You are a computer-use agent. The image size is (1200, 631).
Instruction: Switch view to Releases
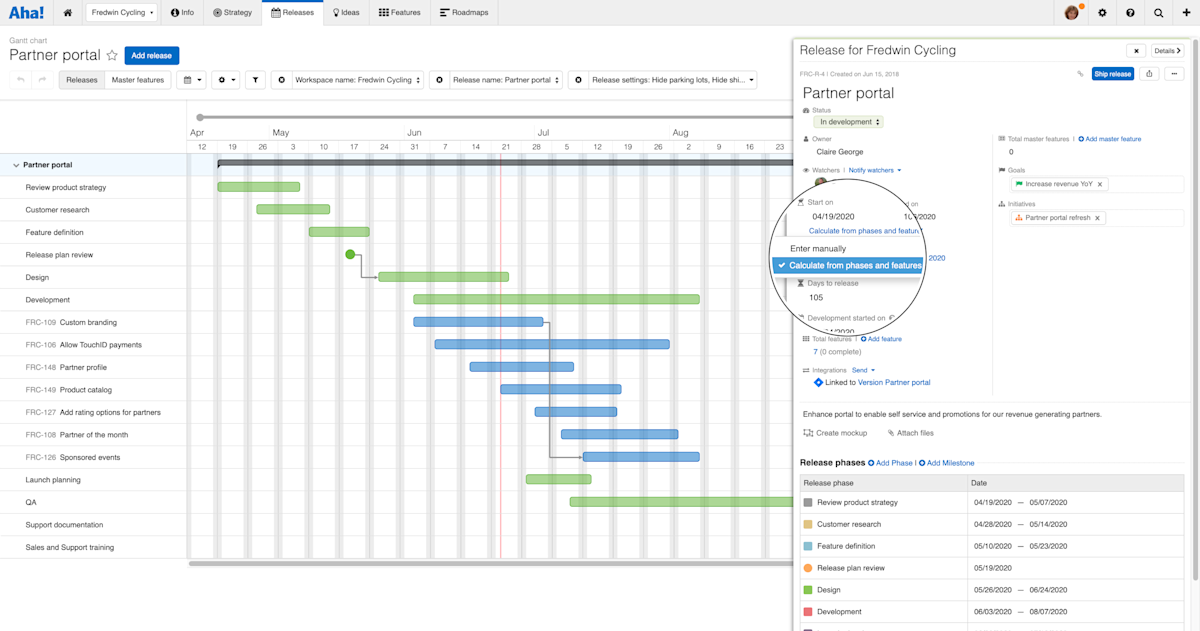(82, 80)
